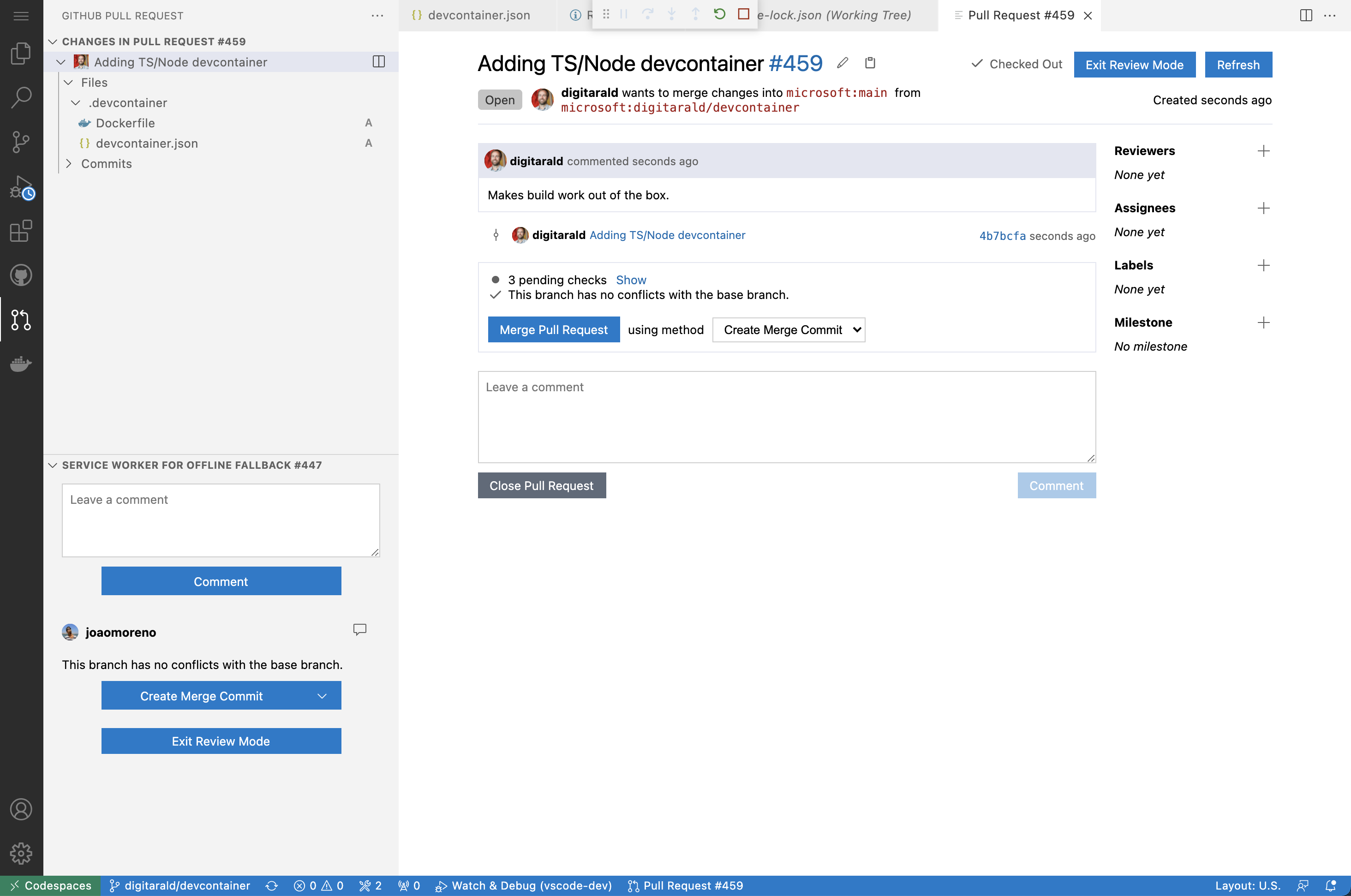Open the merge method dropdown Create Merge Commit

789,330
